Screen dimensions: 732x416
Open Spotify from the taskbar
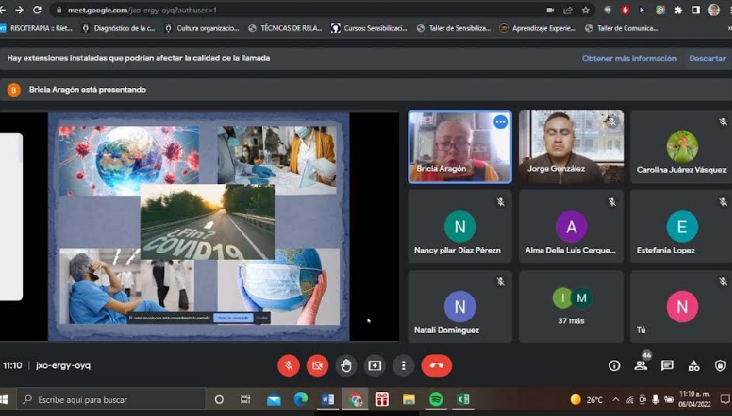click(x=436, y=400)
